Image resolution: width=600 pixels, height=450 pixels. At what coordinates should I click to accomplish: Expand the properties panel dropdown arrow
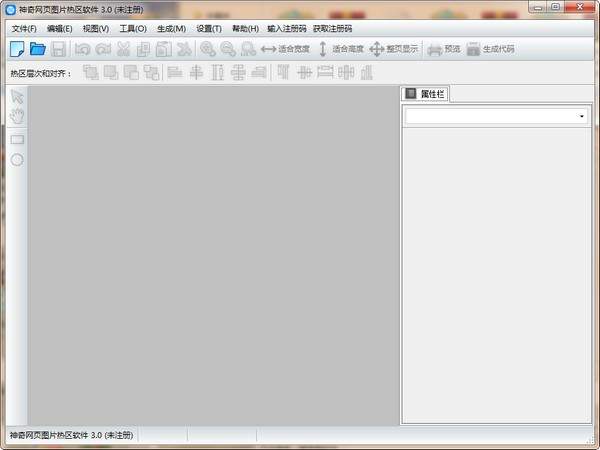582,116
